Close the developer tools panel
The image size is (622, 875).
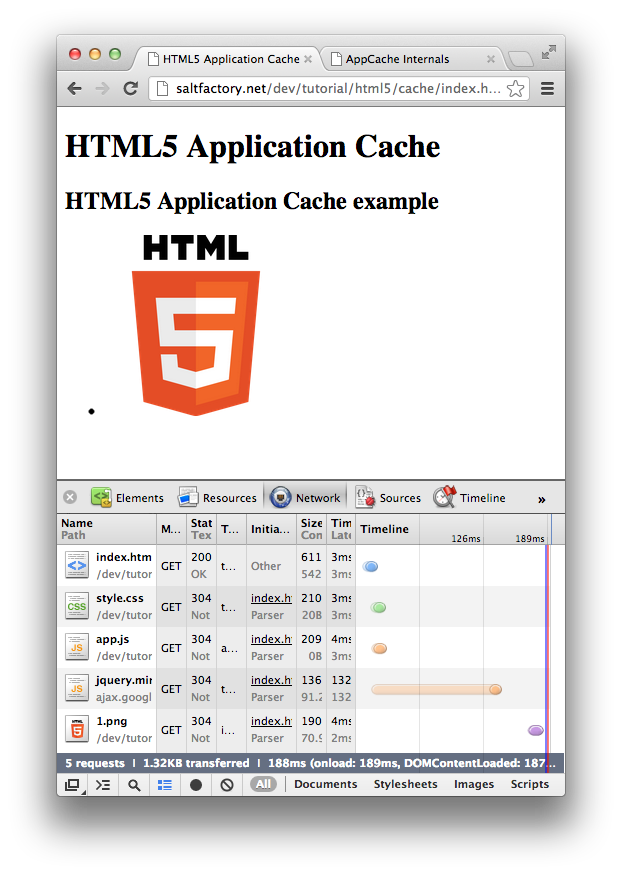click(70, 497)
